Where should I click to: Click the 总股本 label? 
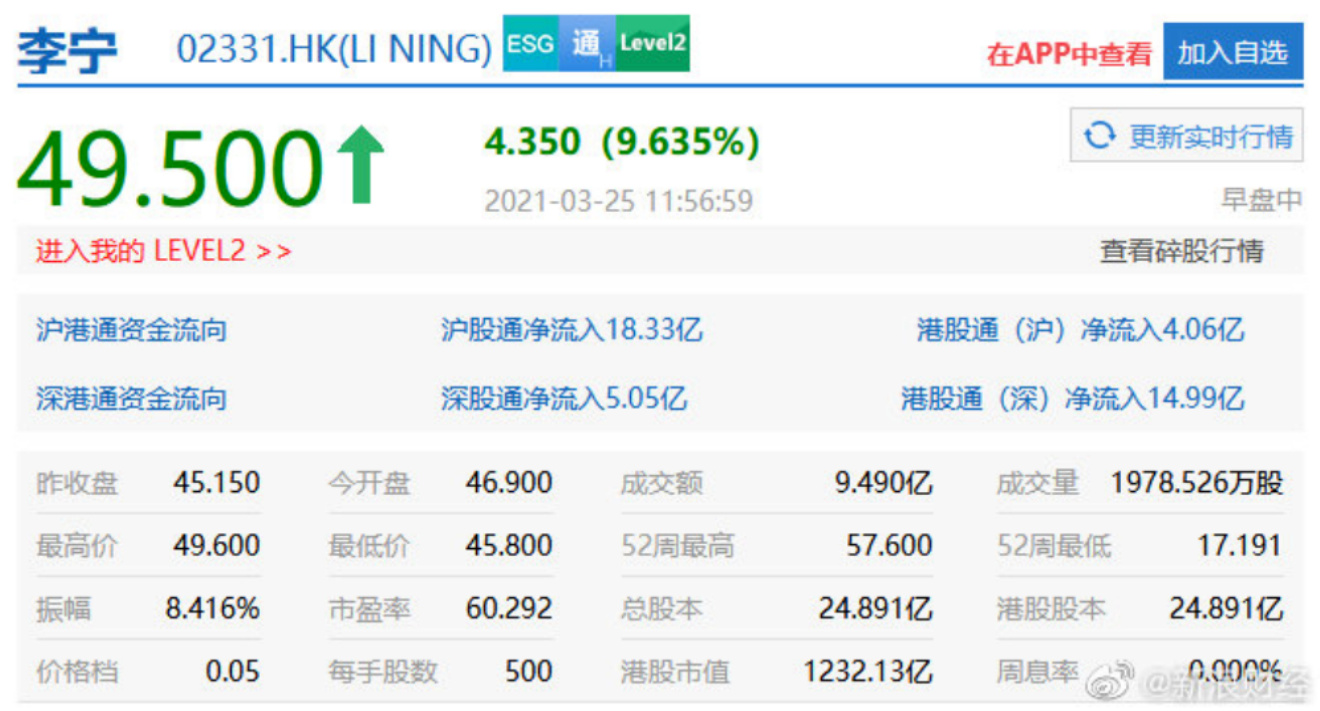(661, 608)
